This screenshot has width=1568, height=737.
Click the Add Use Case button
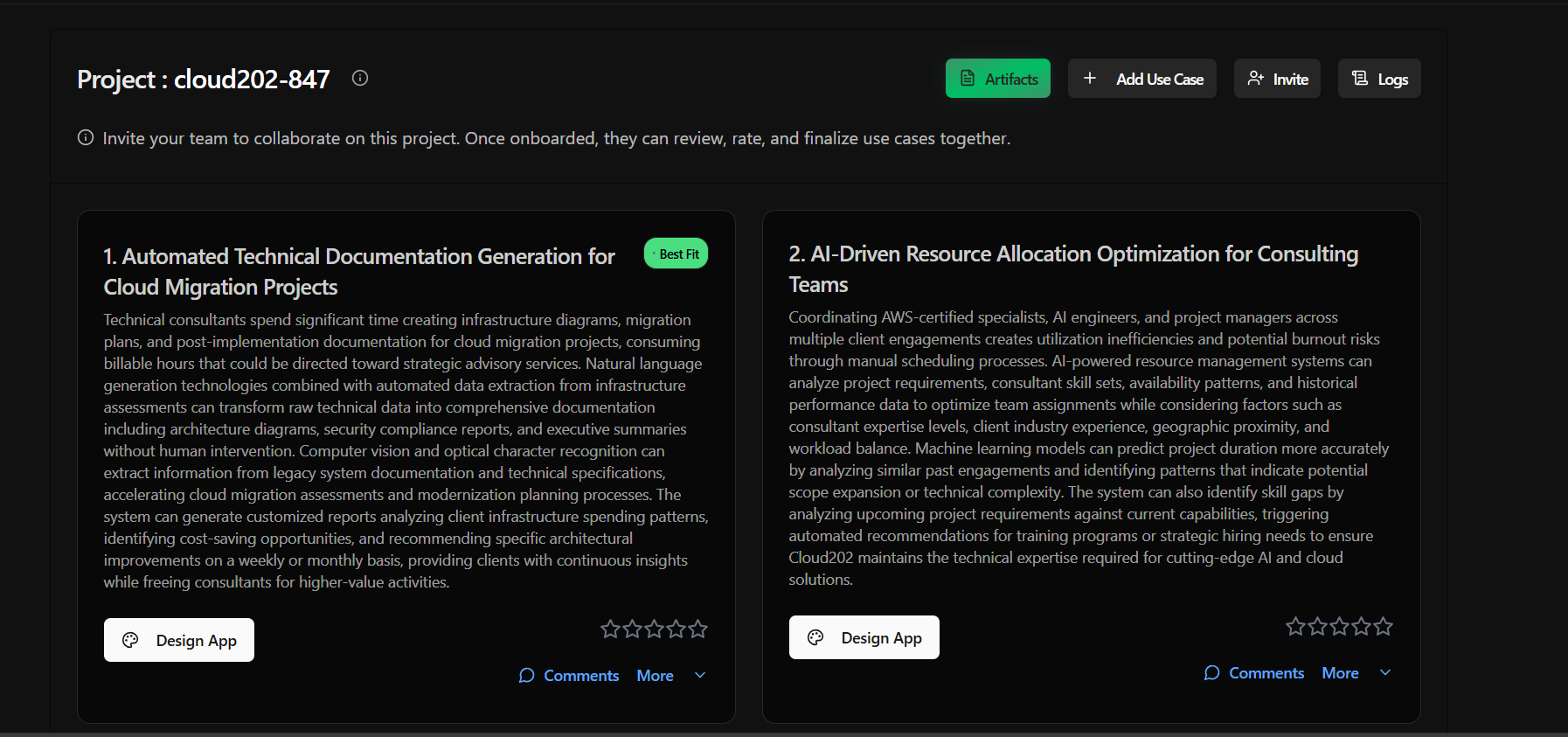pos(1141,79)
